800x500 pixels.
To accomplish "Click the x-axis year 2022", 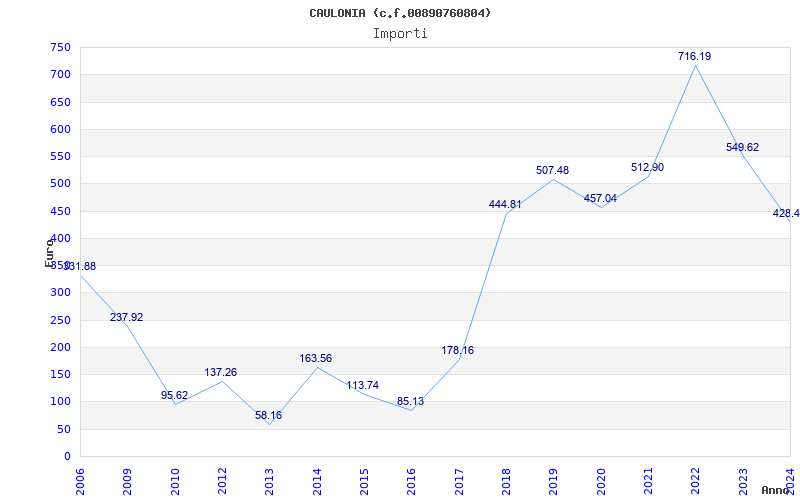I will tap(695, 482).
